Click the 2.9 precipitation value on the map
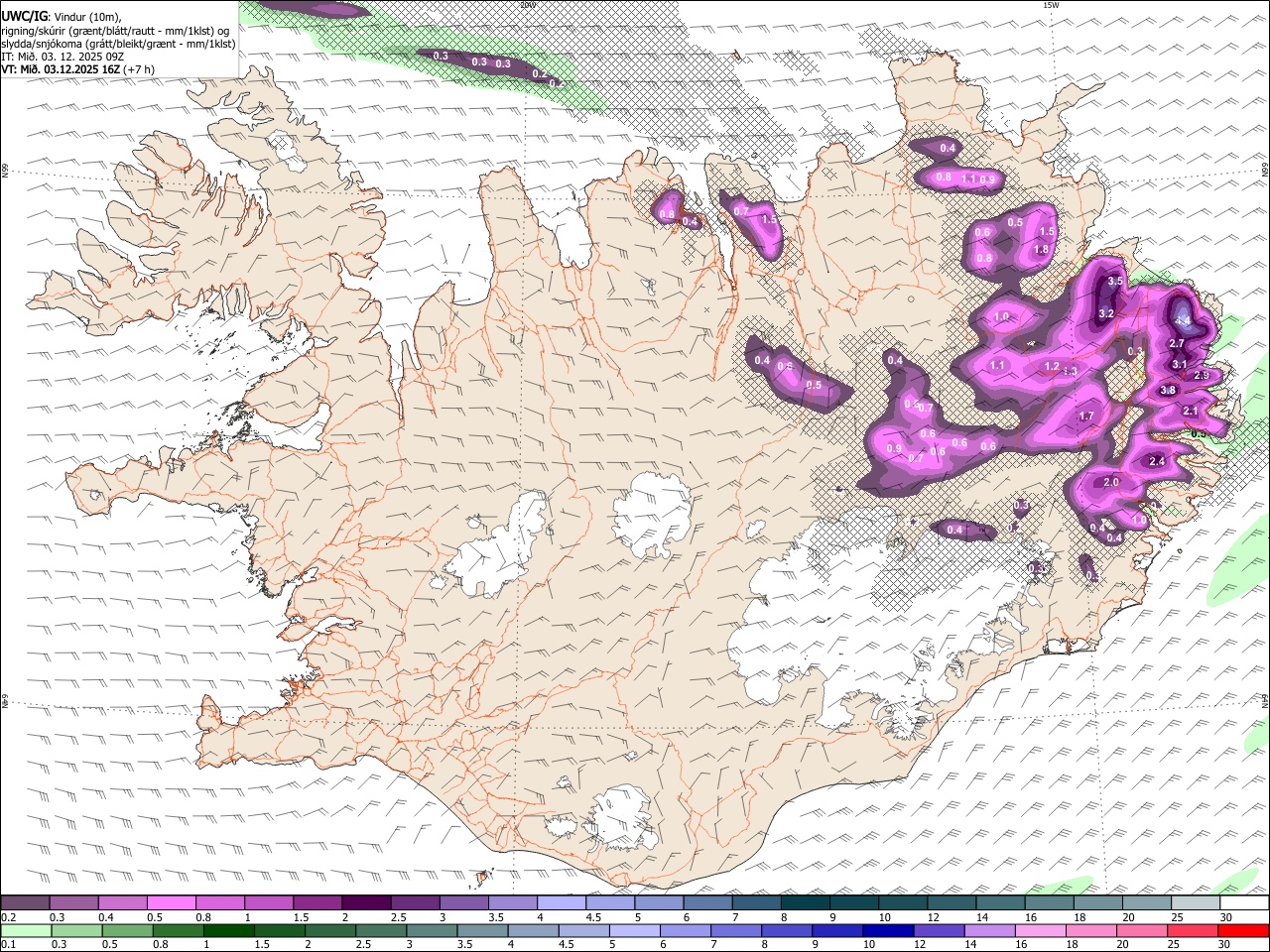 (x=1202, y=376)
